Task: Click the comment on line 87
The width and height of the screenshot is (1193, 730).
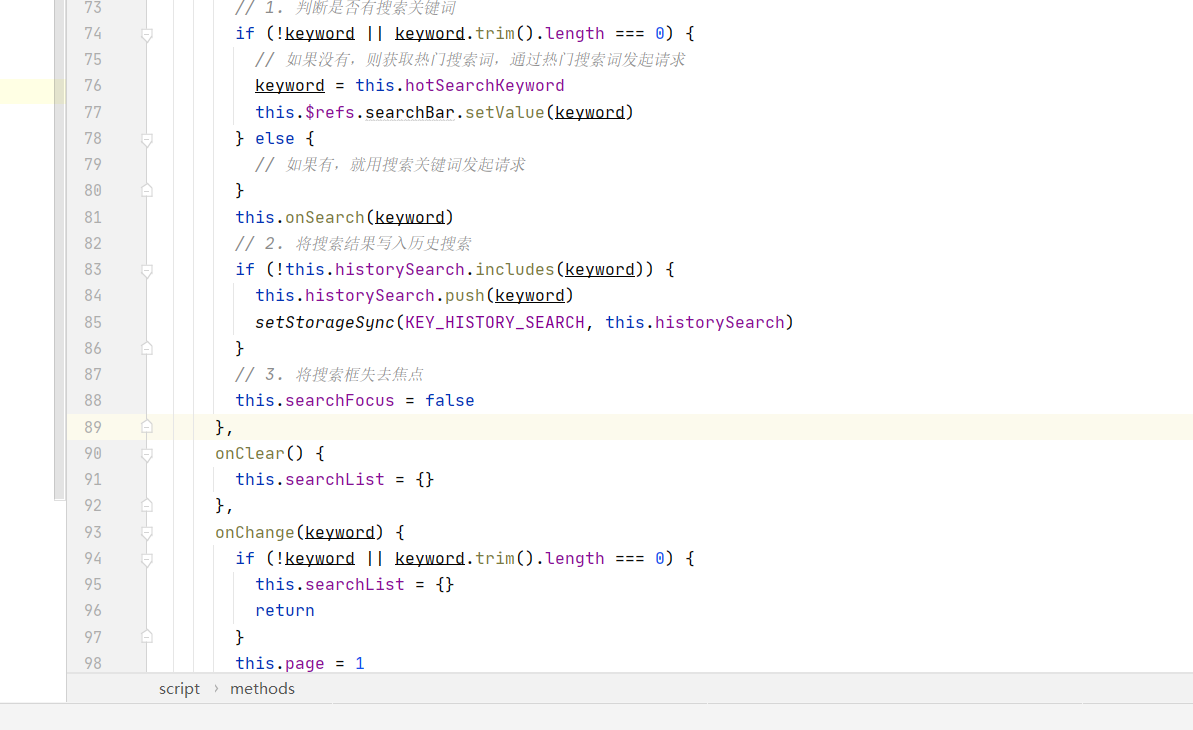Action: pos(329,375)
